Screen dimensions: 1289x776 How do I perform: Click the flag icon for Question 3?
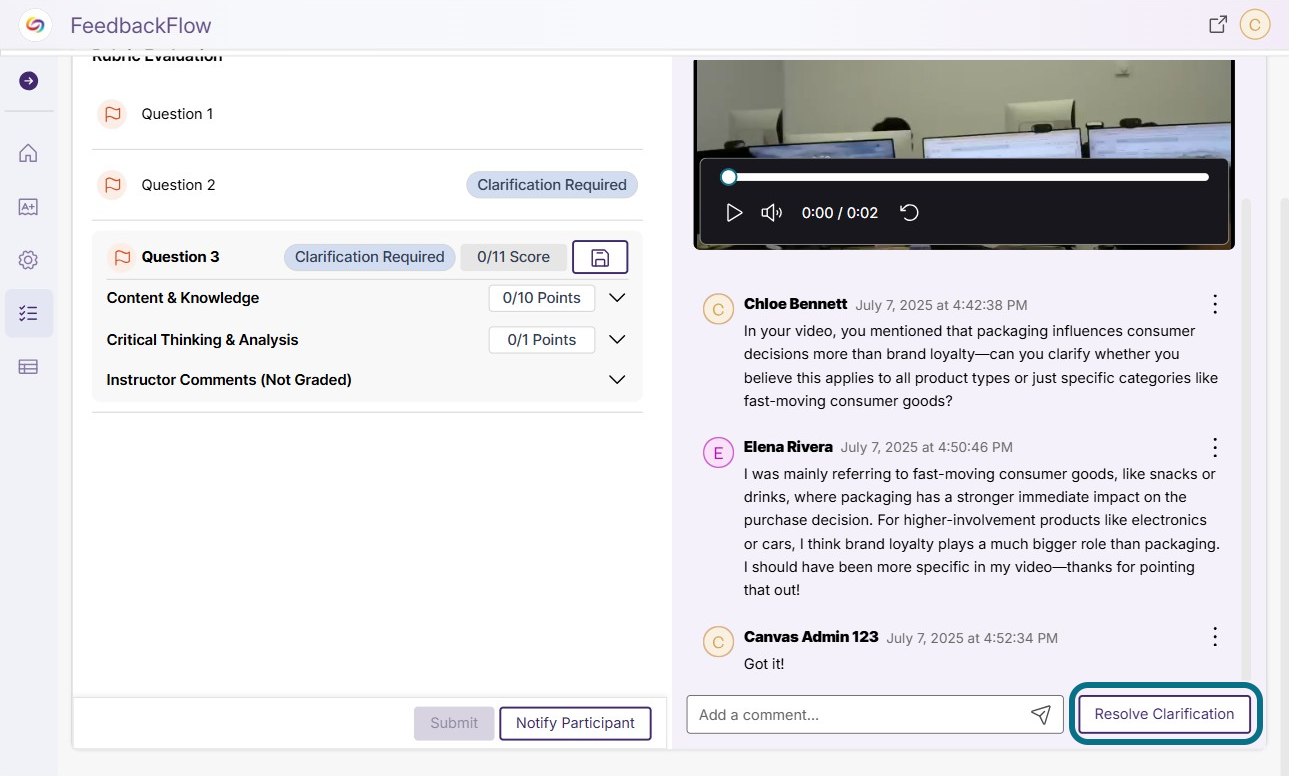(x=122, y=257)
